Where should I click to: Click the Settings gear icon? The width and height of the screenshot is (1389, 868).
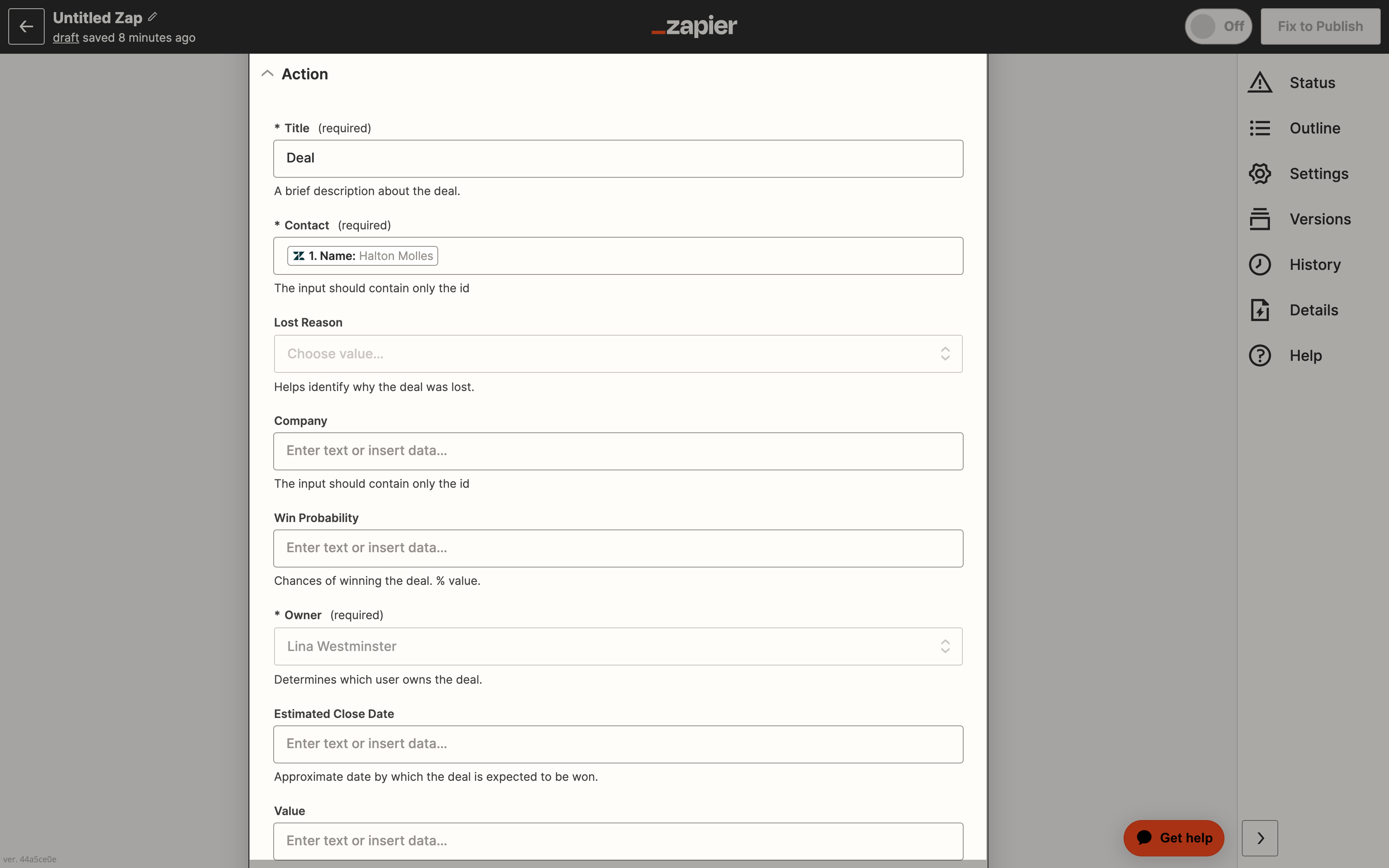(1260, 173)
